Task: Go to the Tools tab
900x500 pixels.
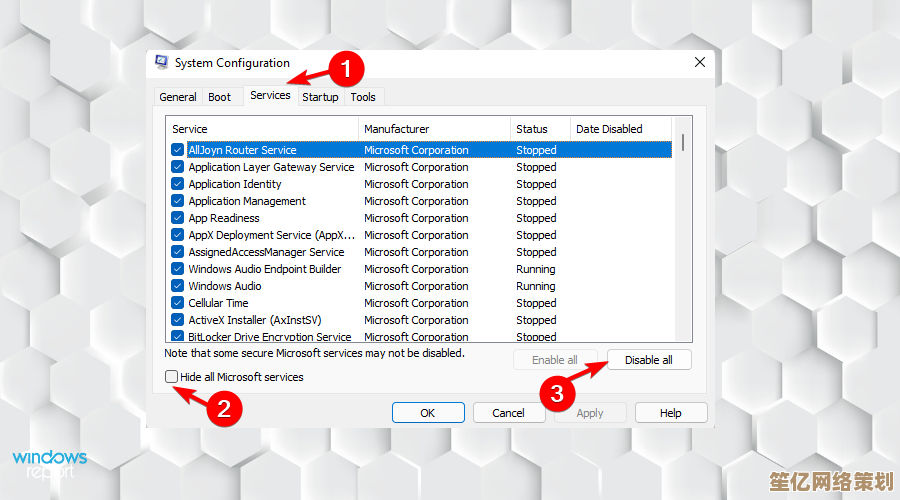Action: pos(363,97)
